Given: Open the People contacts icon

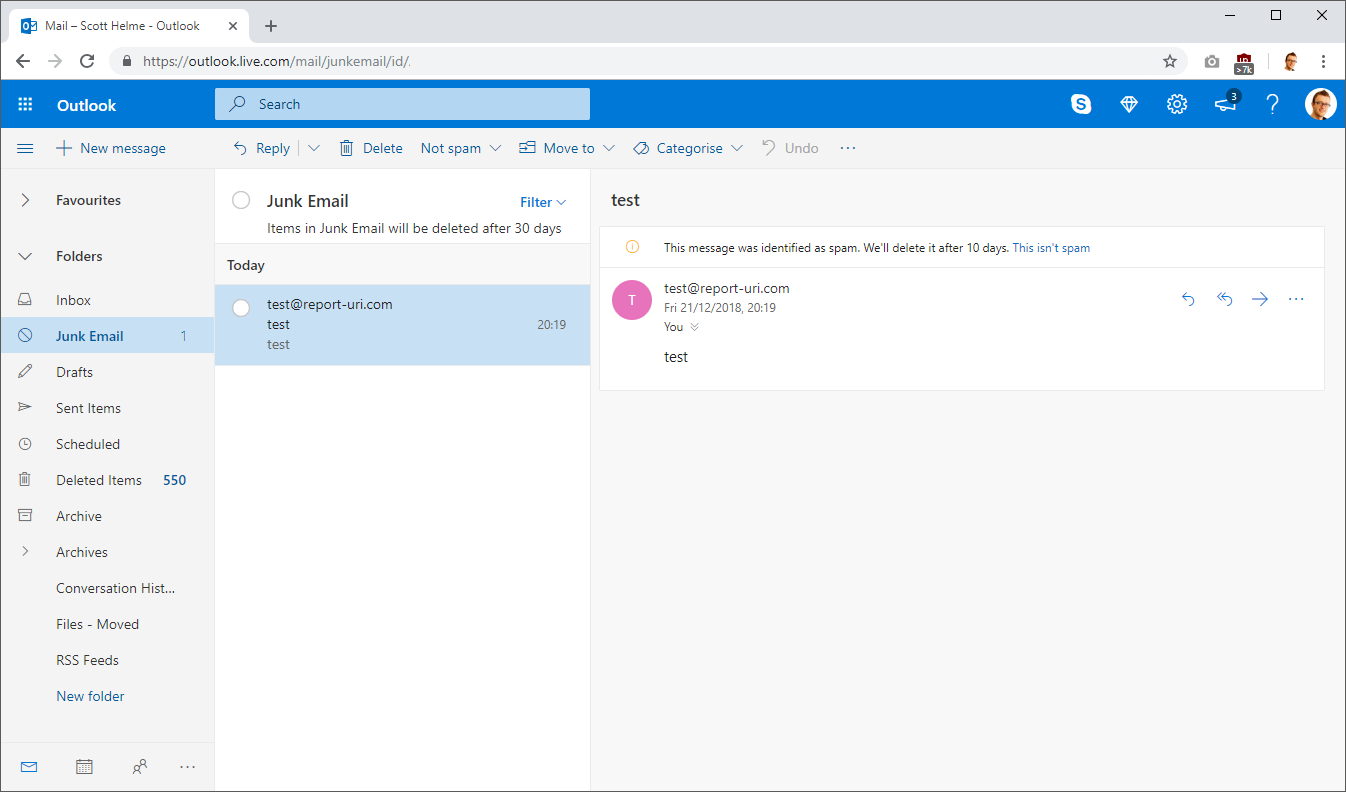Looking at the screenshot, I should (x=140, y=767).
